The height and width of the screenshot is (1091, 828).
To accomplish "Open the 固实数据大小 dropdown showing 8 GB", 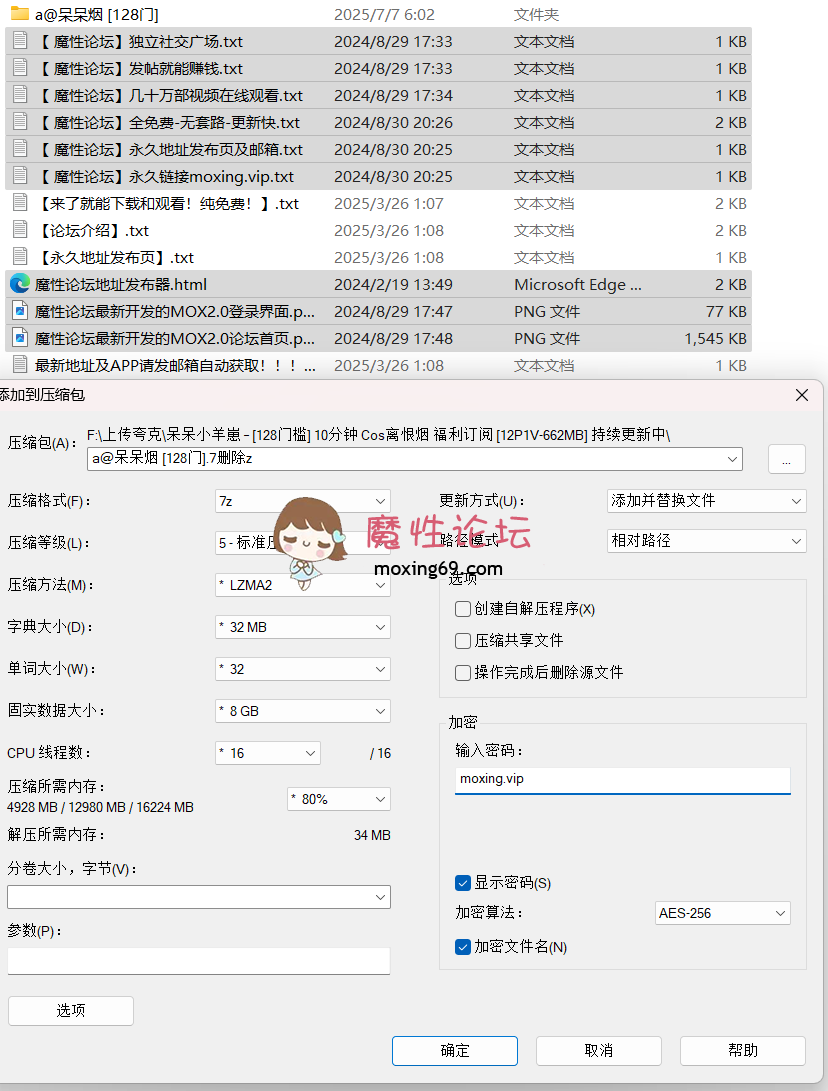I will [303, 711].
